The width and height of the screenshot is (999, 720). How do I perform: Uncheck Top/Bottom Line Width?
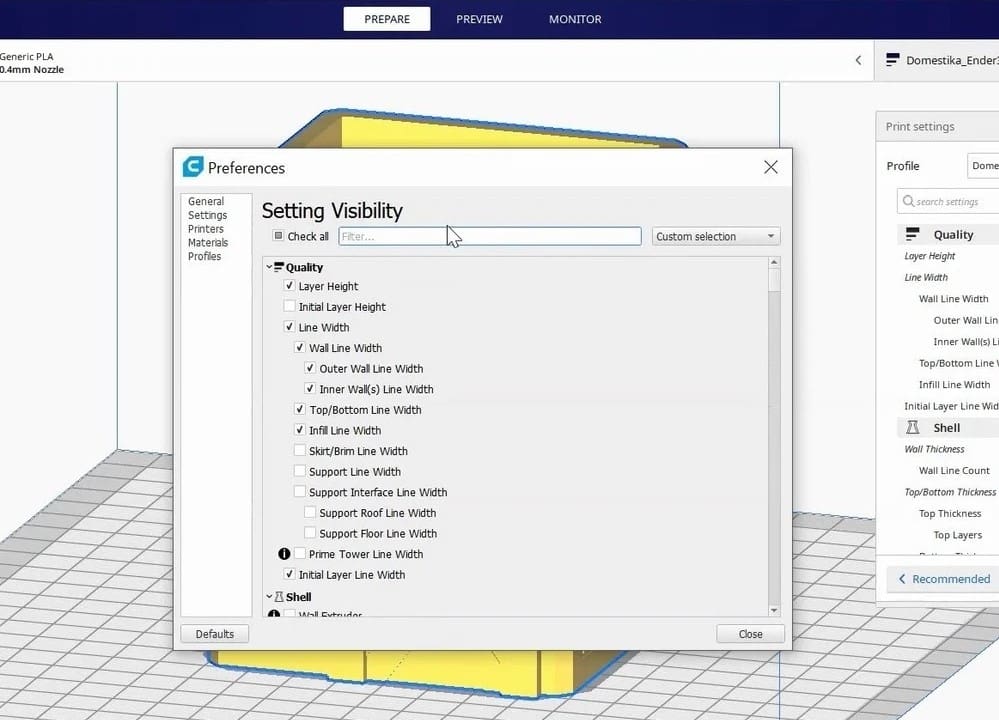coord(299,410)
